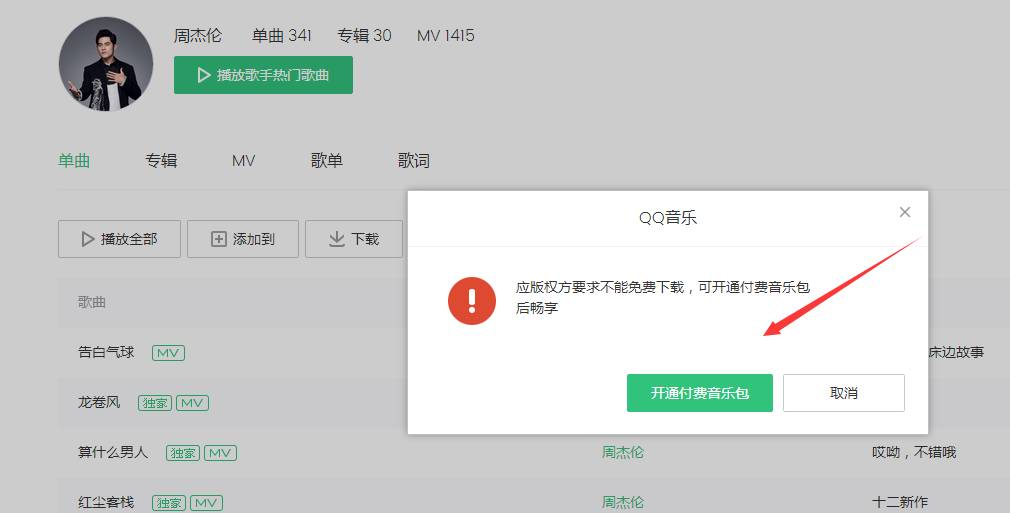Click the play icon in 播放歌手热门歌曲
This screenshot has height=513, width=1010.
point(204,75)
